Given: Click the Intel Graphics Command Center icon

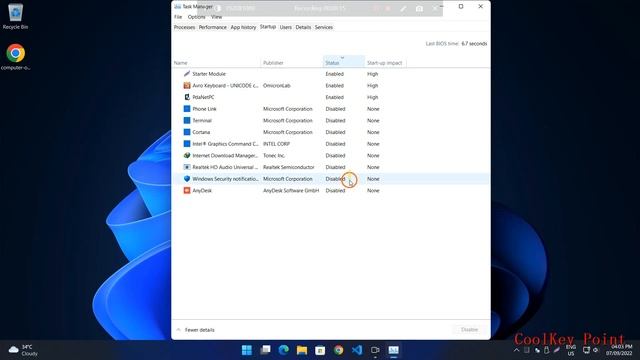Looking at the screenshot, I should click(x=187, y=144).
